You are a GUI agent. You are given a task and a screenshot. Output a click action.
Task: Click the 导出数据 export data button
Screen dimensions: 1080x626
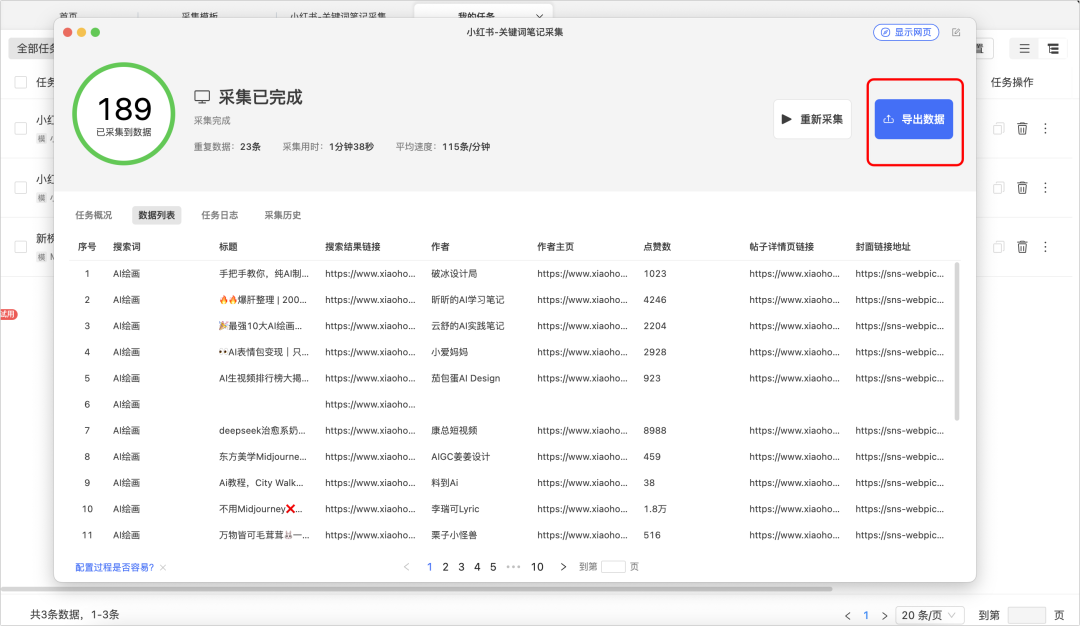click(913, 119)
